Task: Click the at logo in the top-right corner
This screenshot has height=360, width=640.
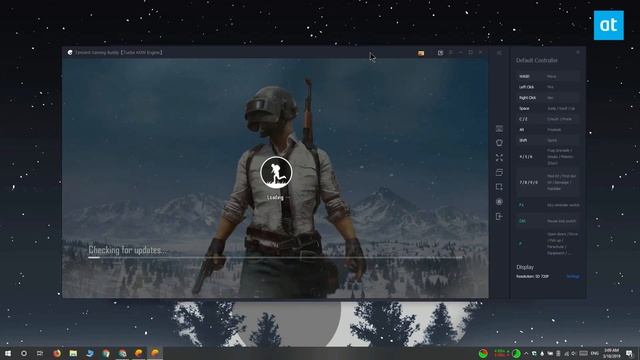Action: click(609, 25)
